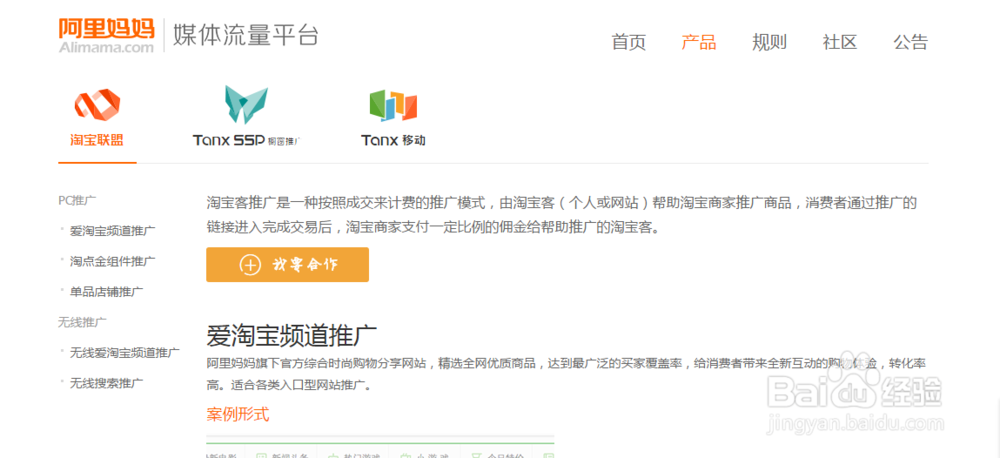Click the PC推广 sidebar heading
The image size is (1000, 458).
77,200
